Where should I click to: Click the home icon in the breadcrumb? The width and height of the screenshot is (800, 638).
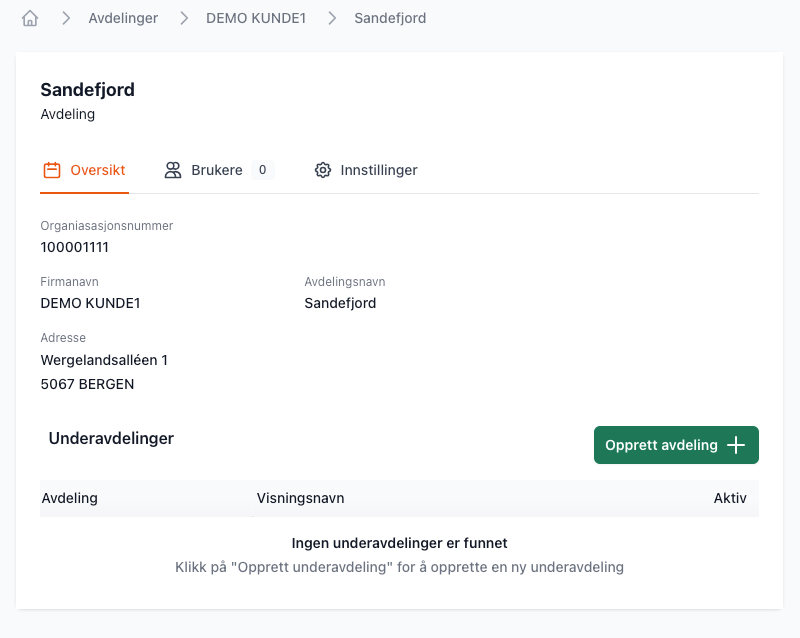(30, 18)
